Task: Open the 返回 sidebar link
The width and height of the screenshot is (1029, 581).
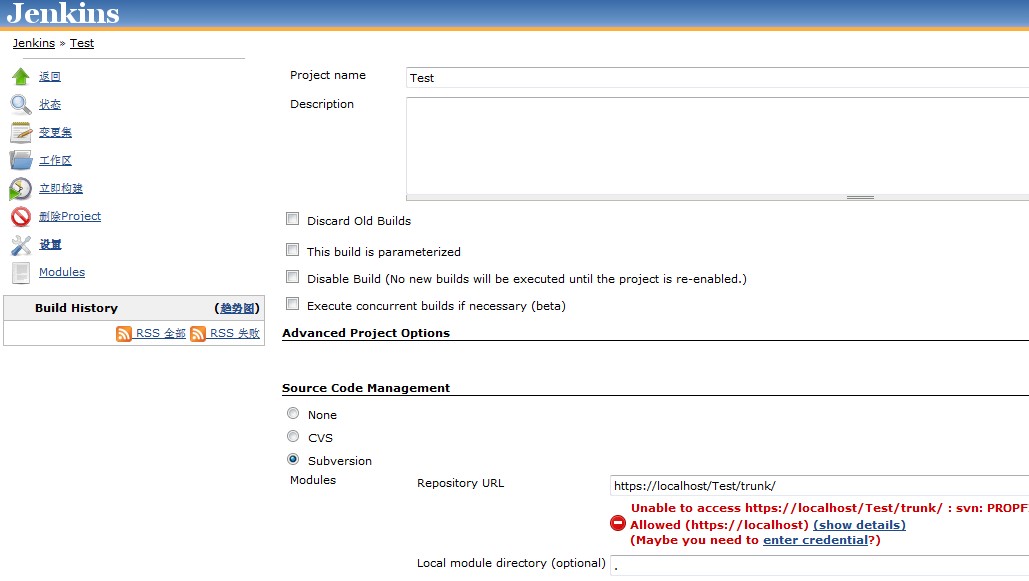Action: (x=50, y=77)
